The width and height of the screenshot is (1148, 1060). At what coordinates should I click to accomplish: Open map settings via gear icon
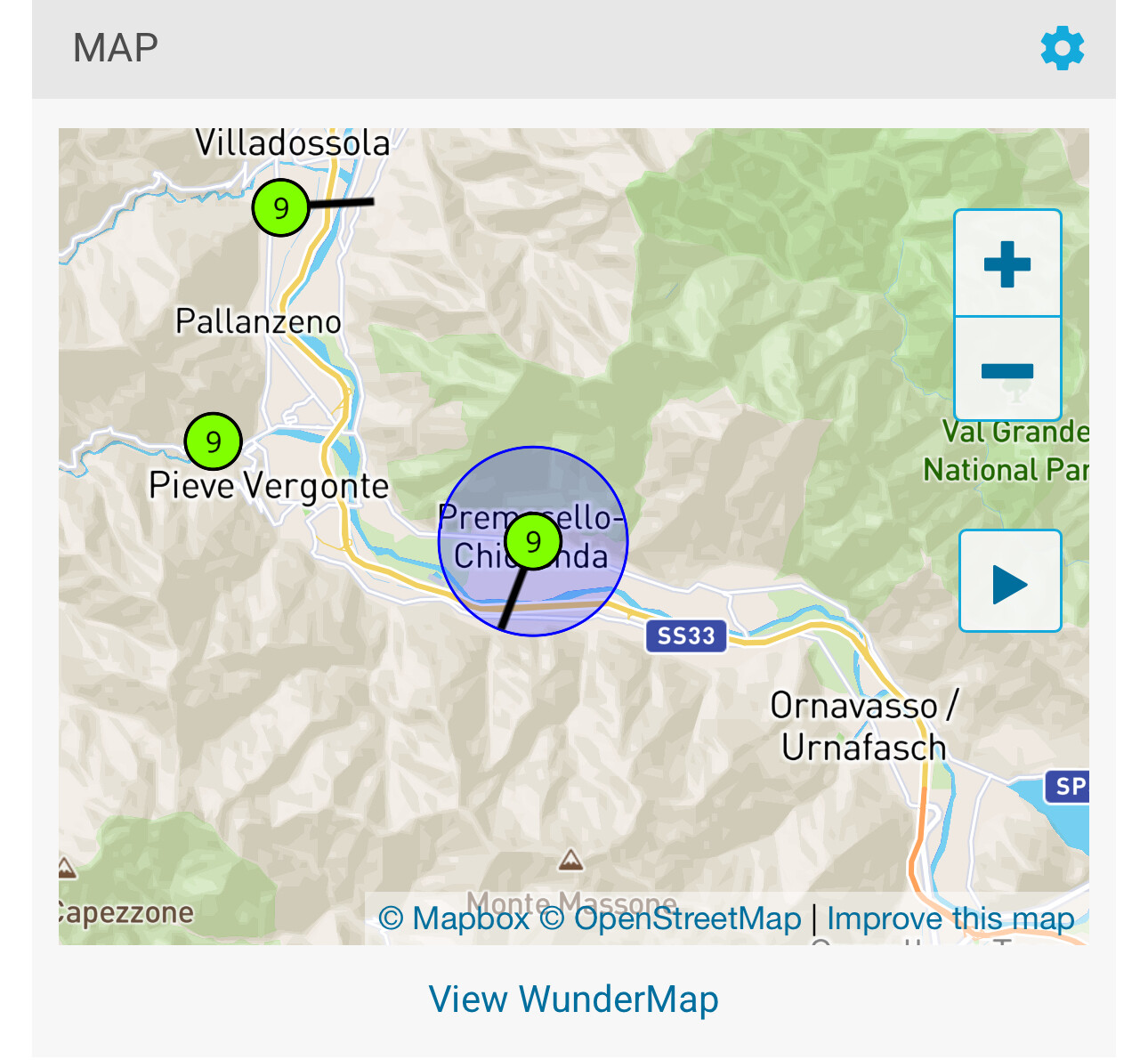point(1063,48)
